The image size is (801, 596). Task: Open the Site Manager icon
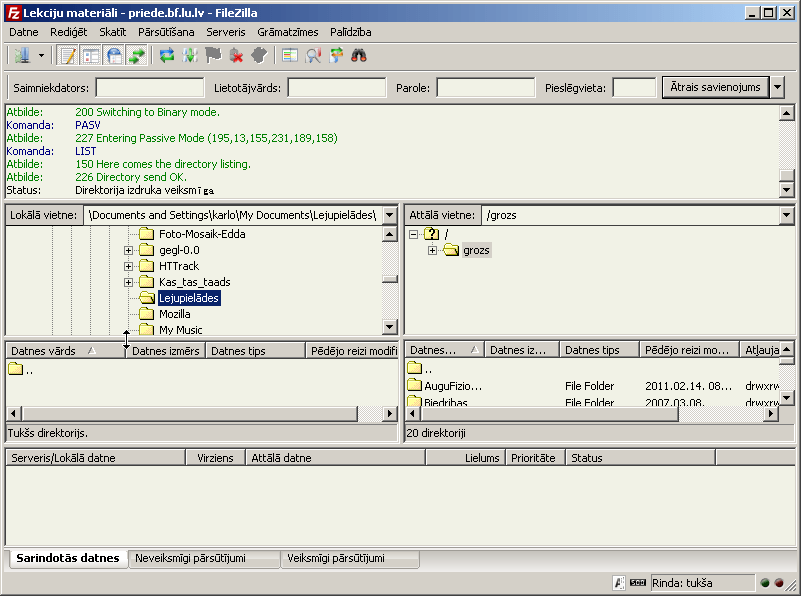(x=22, y=55)
